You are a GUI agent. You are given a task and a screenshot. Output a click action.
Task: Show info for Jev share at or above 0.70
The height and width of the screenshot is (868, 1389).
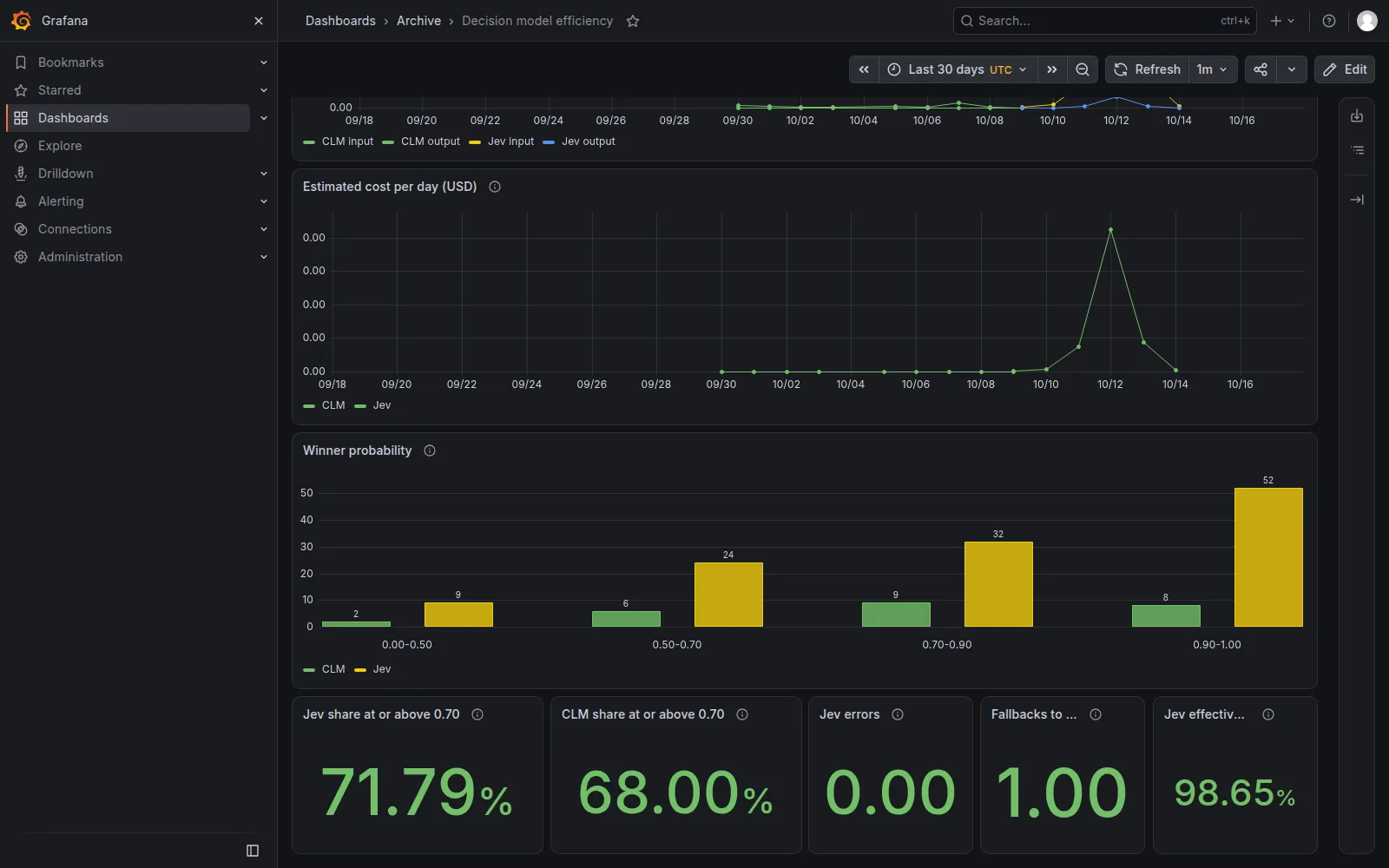tap(477, 714)
